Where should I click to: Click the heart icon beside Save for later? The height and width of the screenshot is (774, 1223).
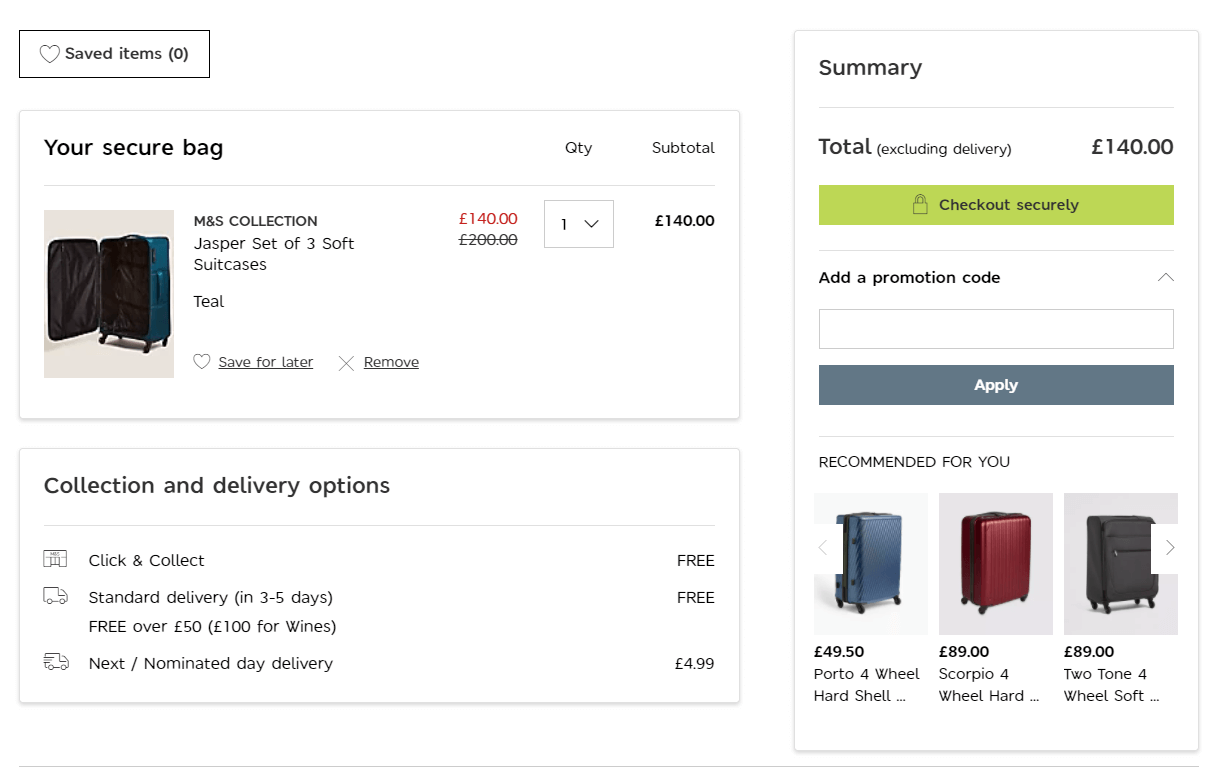[202, 362]
